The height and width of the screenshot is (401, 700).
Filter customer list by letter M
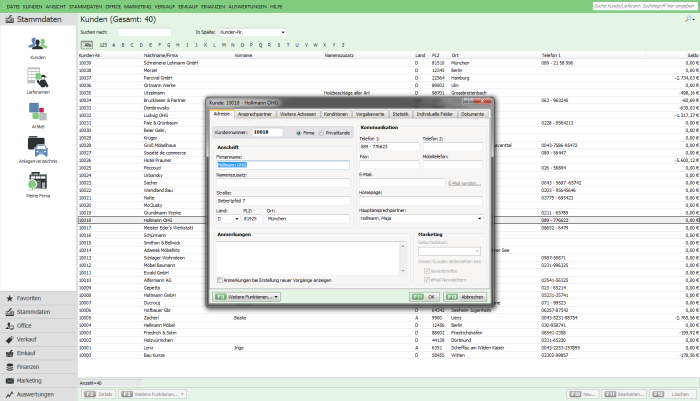click(x=224, y=45)
